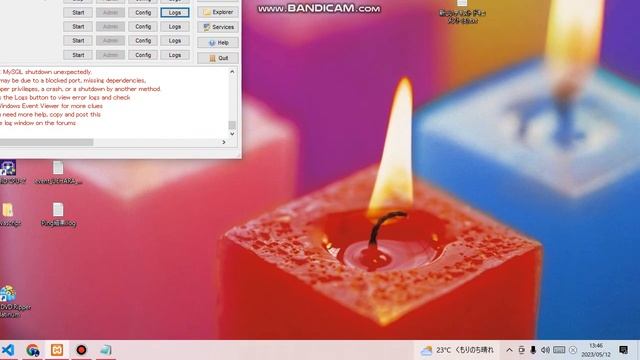Open the notification center icon
This screenshot has width=640, height=360.
(x=624, y=350)
